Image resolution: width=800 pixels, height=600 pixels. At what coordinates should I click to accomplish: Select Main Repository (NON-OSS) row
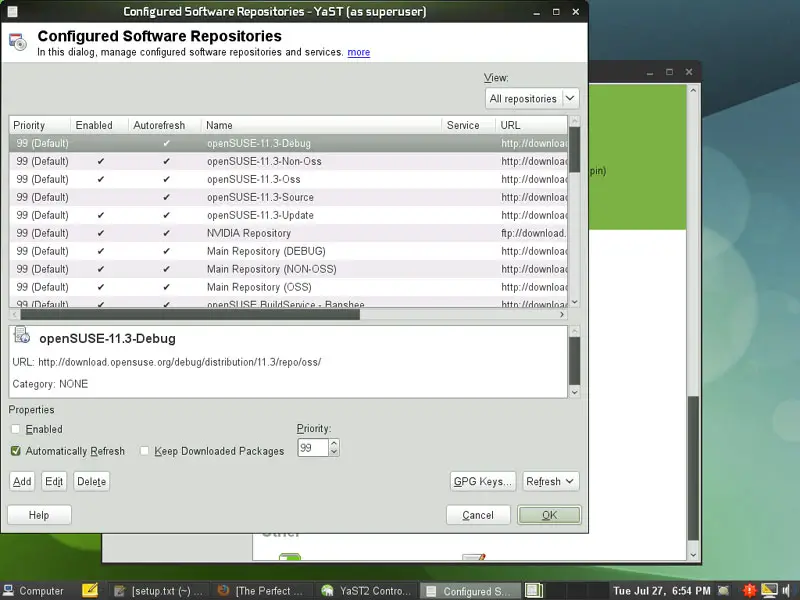[x=288, y=269]
